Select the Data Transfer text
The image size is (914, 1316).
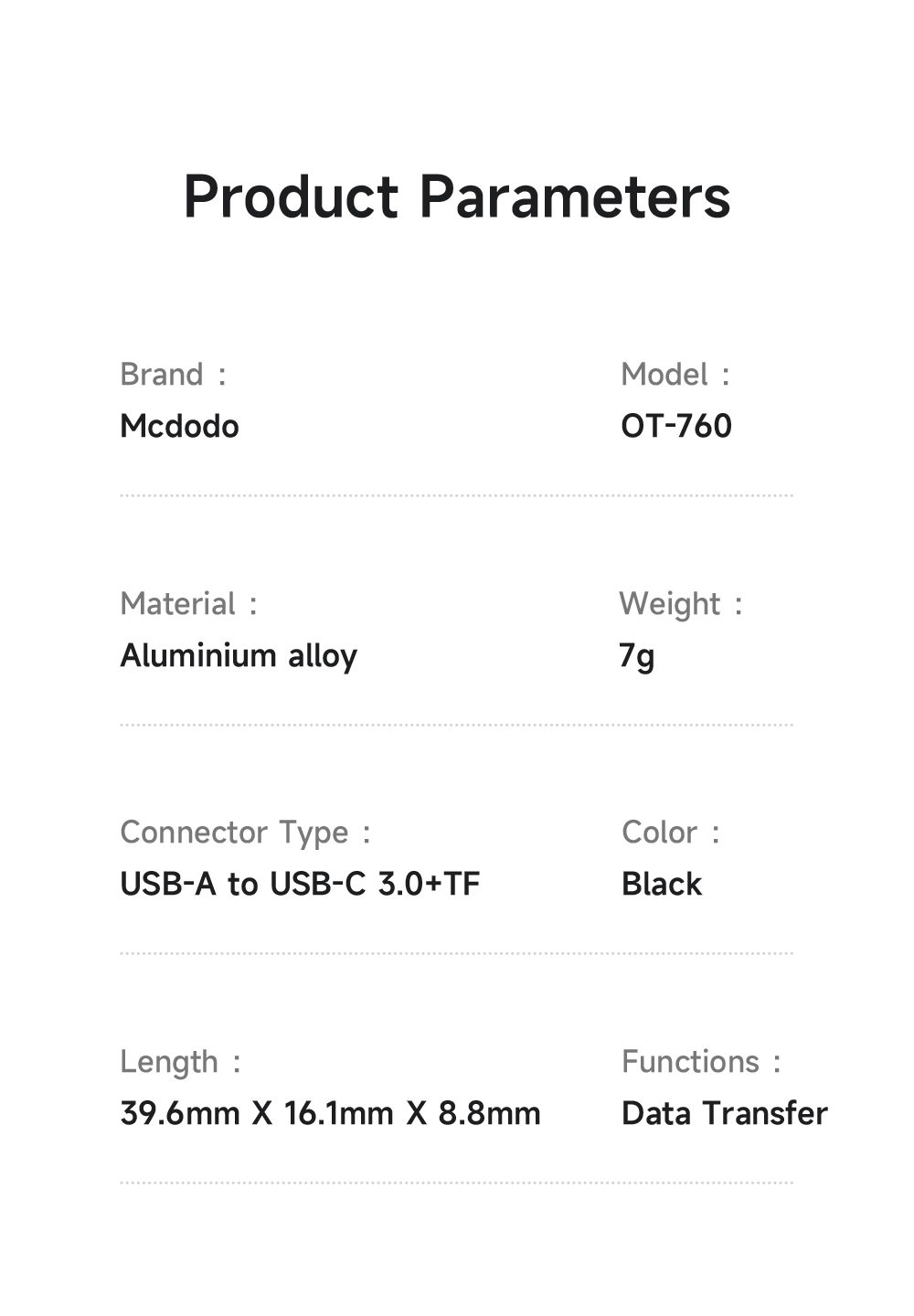point(724,1113)
